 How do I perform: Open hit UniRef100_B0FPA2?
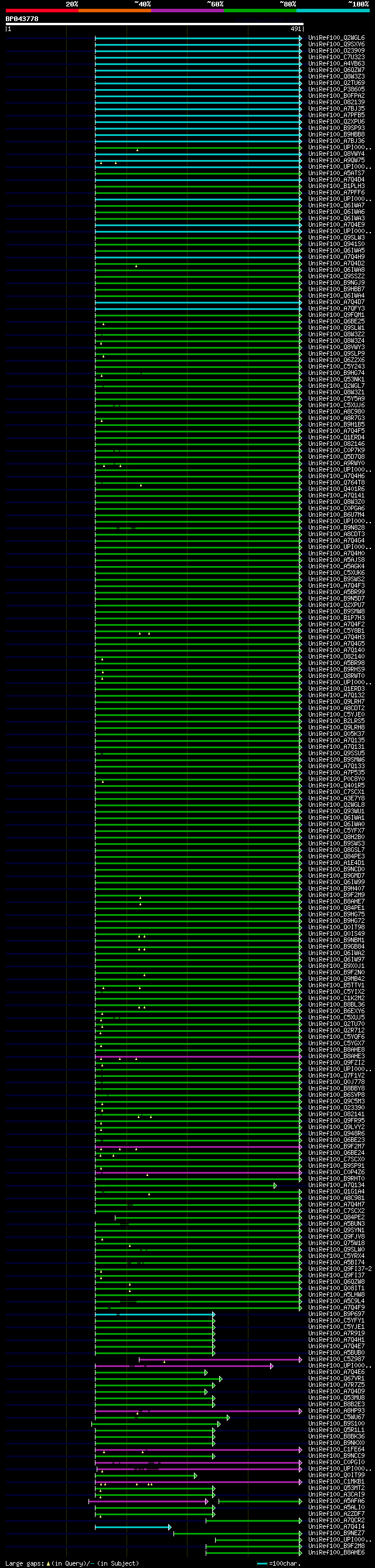pyautogui.click(x=337, y=96)
